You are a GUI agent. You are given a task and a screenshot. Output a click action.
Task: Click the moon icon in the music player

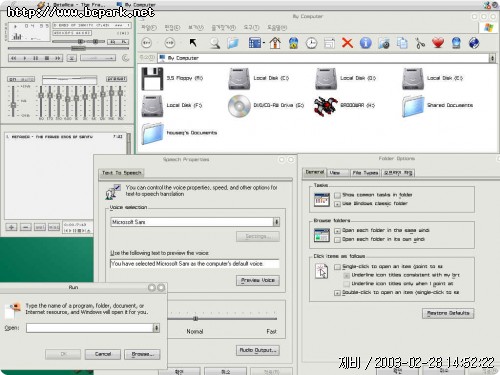pyautogui.click(x=126, y=58)
